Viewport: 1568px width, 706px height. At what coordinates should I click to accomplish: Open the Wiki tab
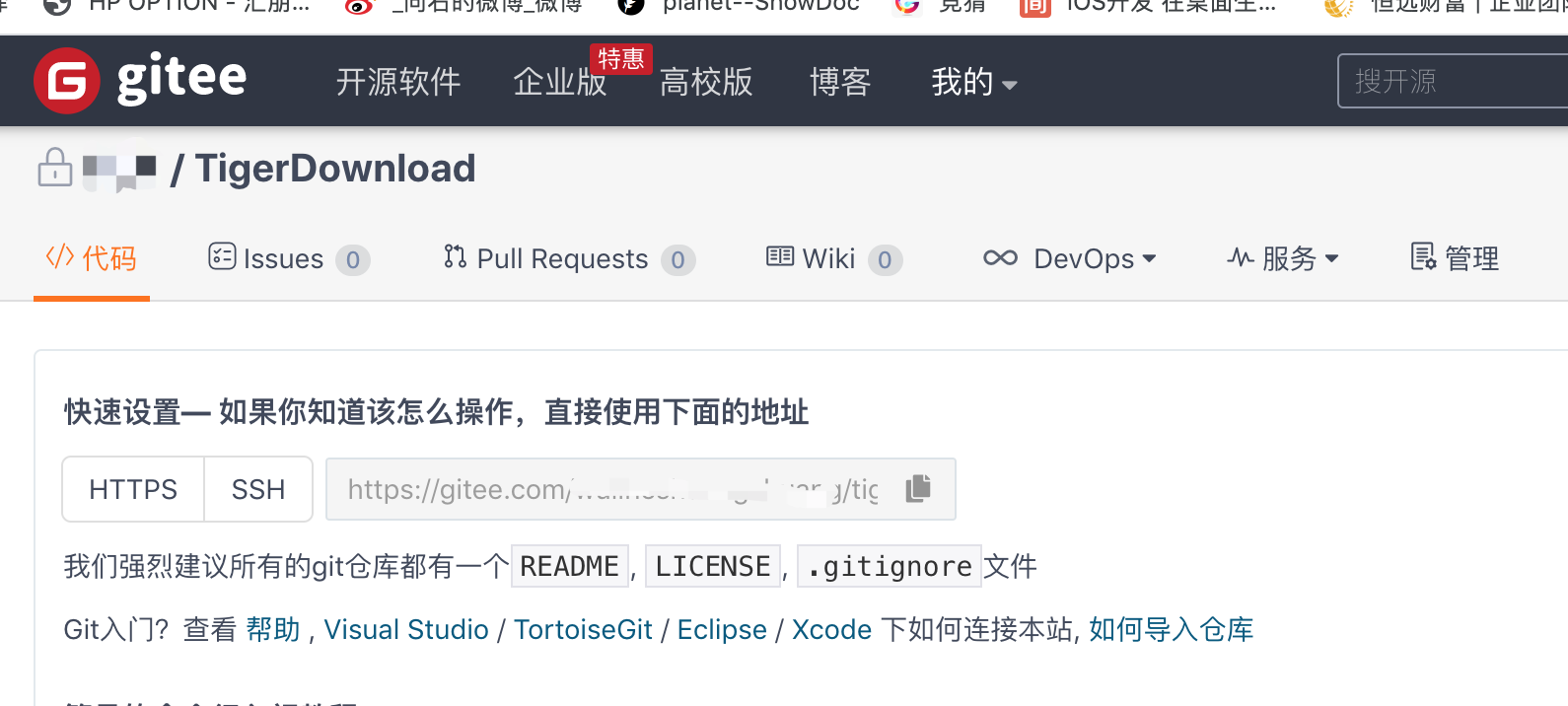pyautogui.click(x=834, y=258)
